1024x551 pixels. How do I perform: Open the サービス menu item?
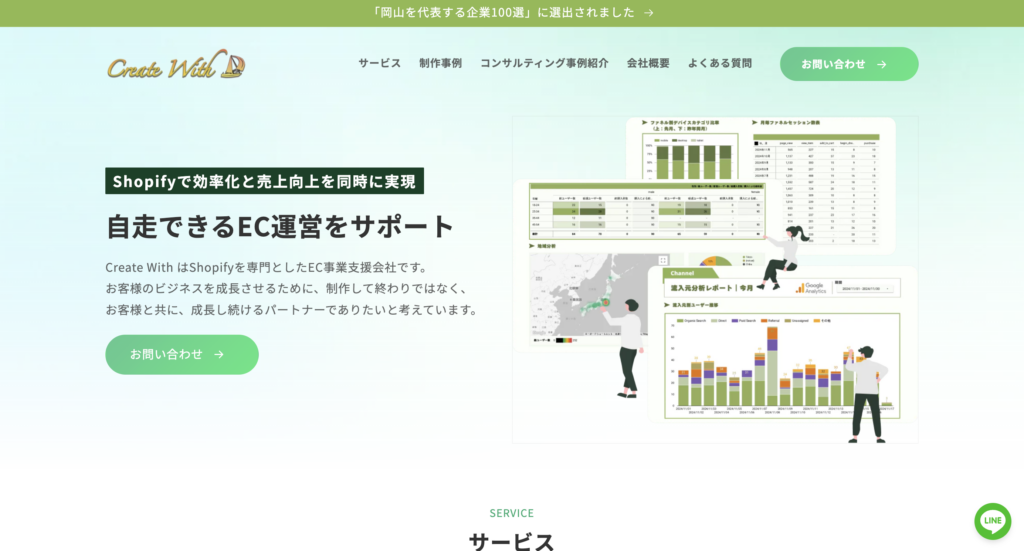click(379, 63)
